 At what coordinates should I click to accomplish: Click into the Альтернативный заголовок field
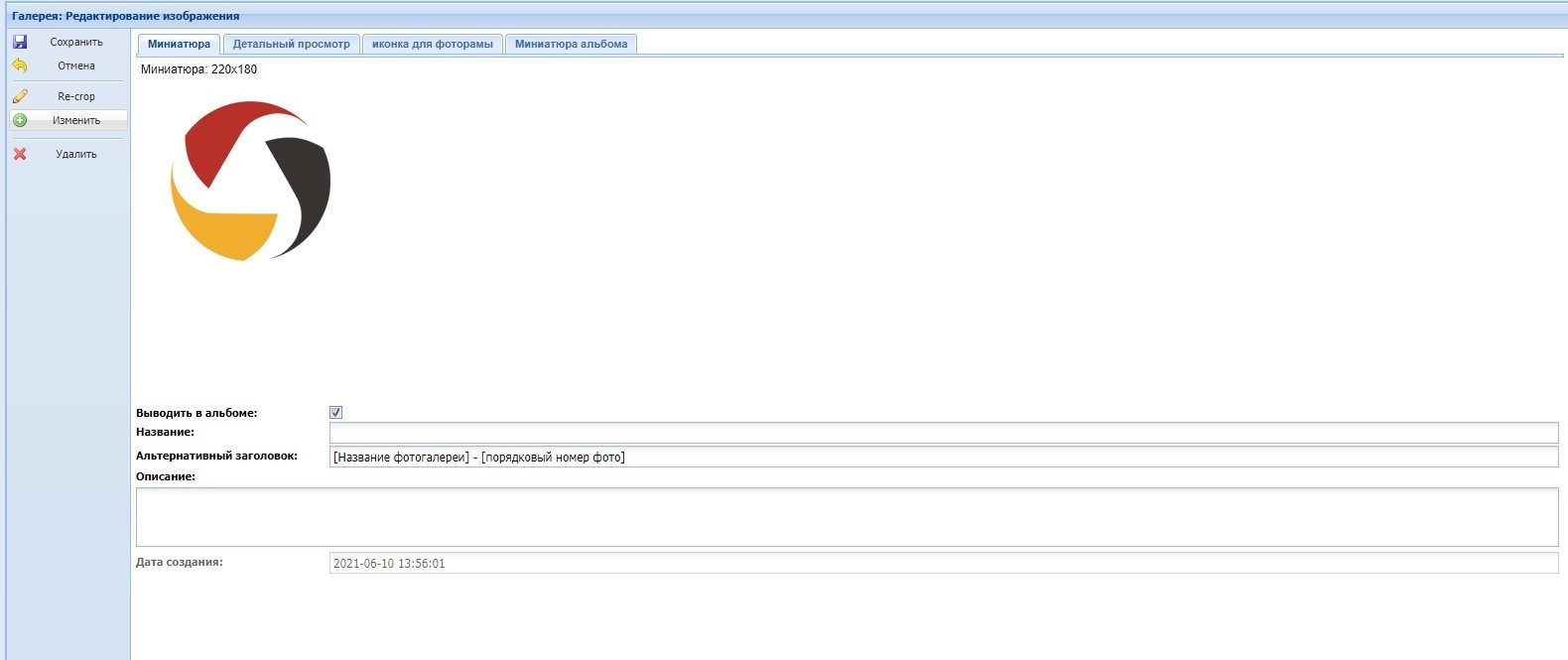pos(943,457)
